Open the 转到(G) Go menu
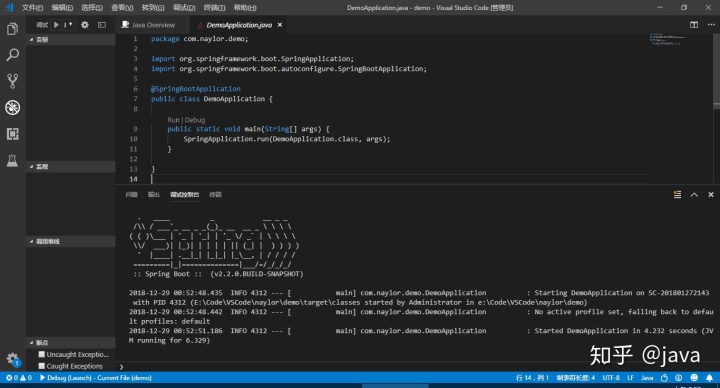Image resolution: width=720 pixels, height=388 pixels. 153,7
